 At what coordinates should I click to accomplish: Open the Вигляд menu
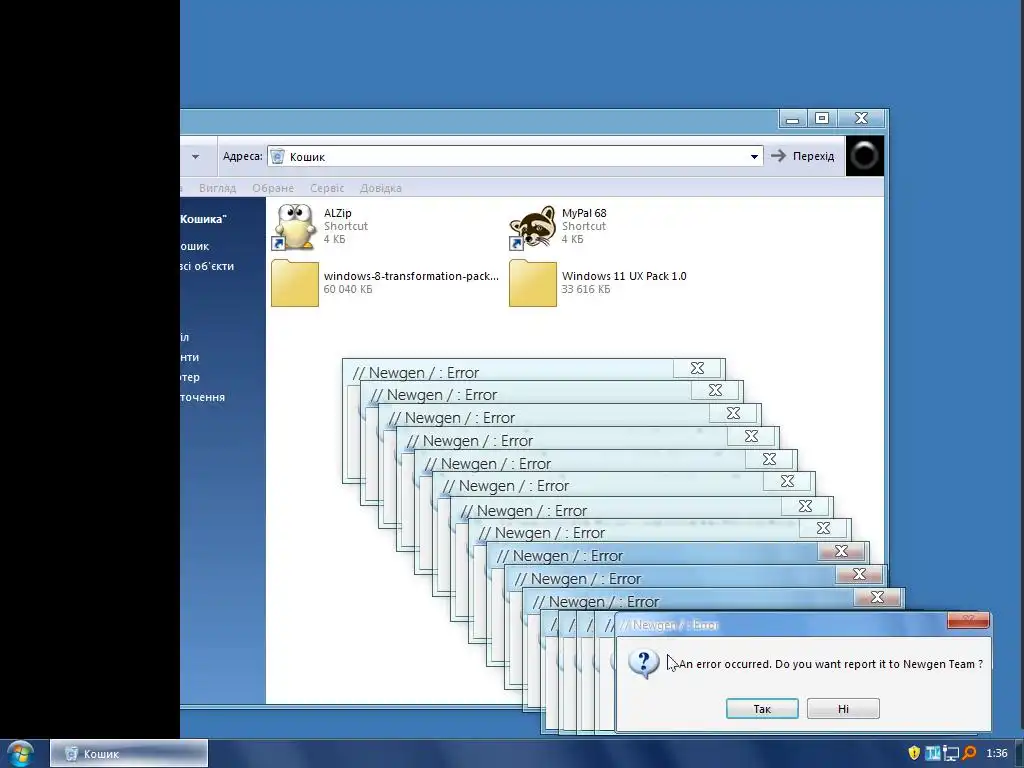tap(217, 188)
